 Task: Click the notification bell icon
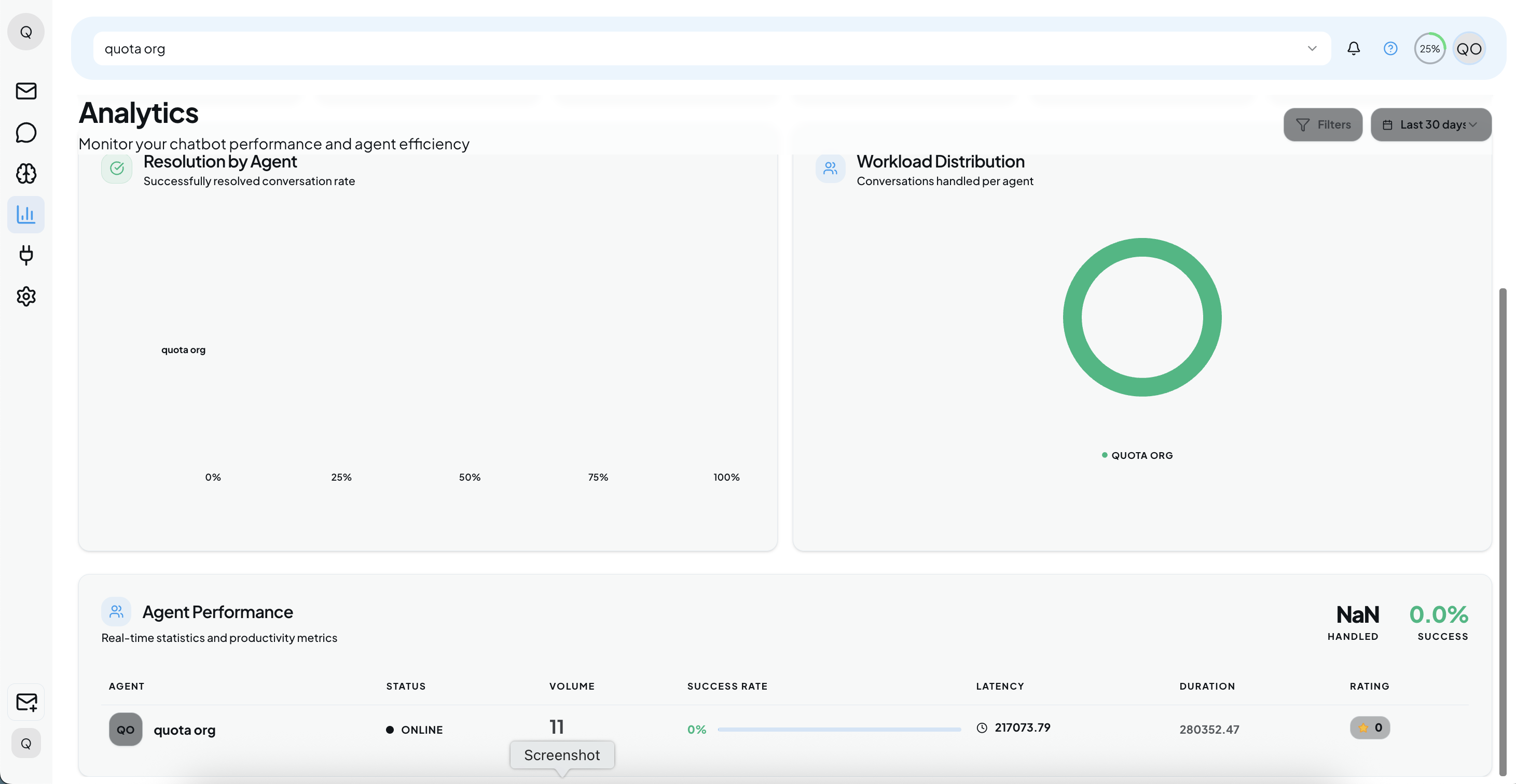1354,48
